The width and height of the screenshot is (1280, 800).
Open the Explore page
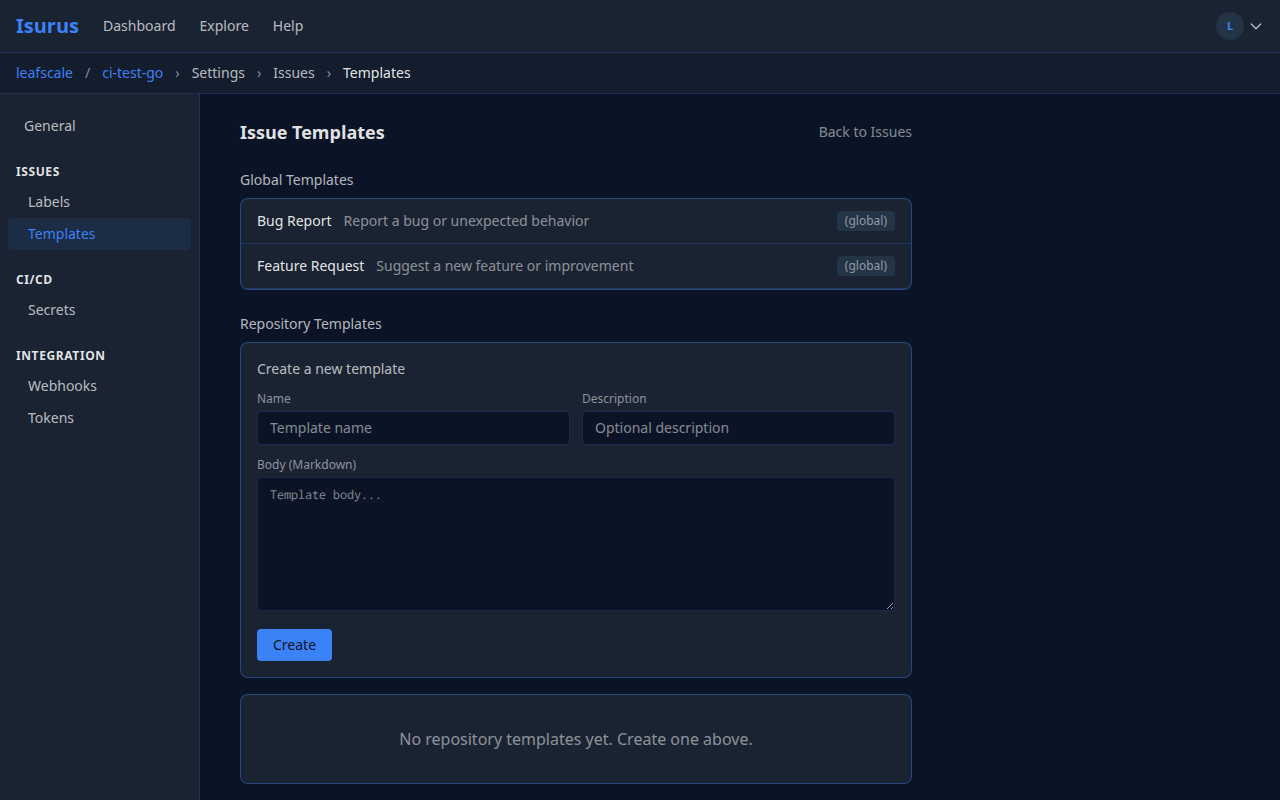point(224,26)
